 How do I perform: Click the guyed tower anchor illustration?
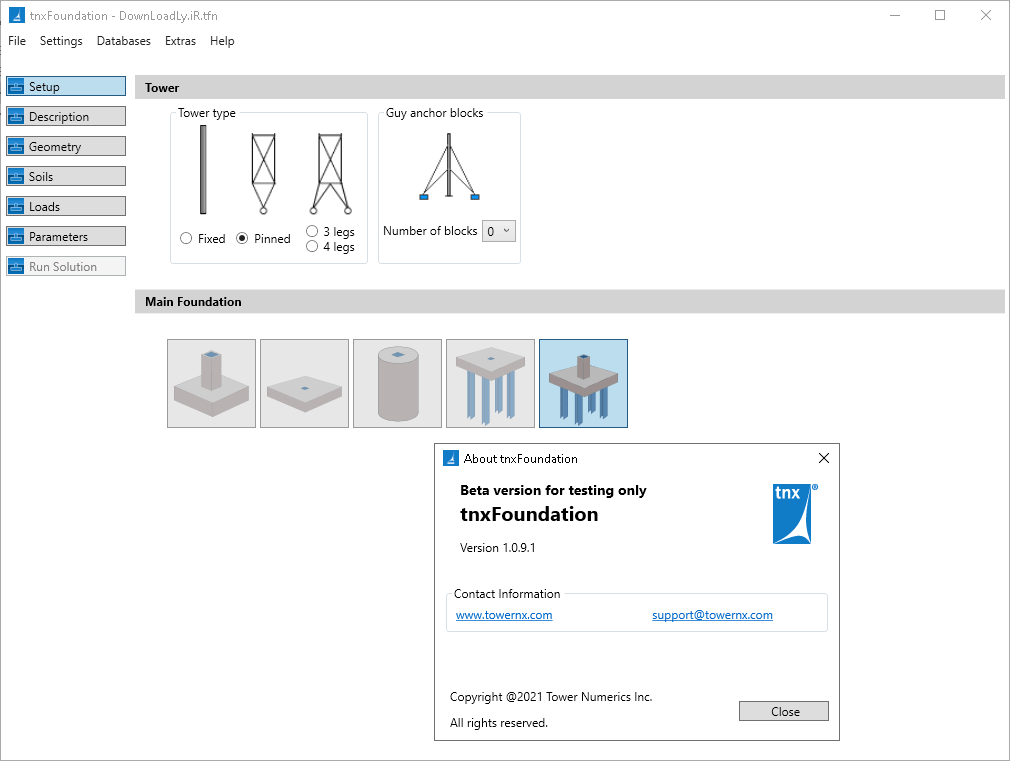tap(449, 166)
